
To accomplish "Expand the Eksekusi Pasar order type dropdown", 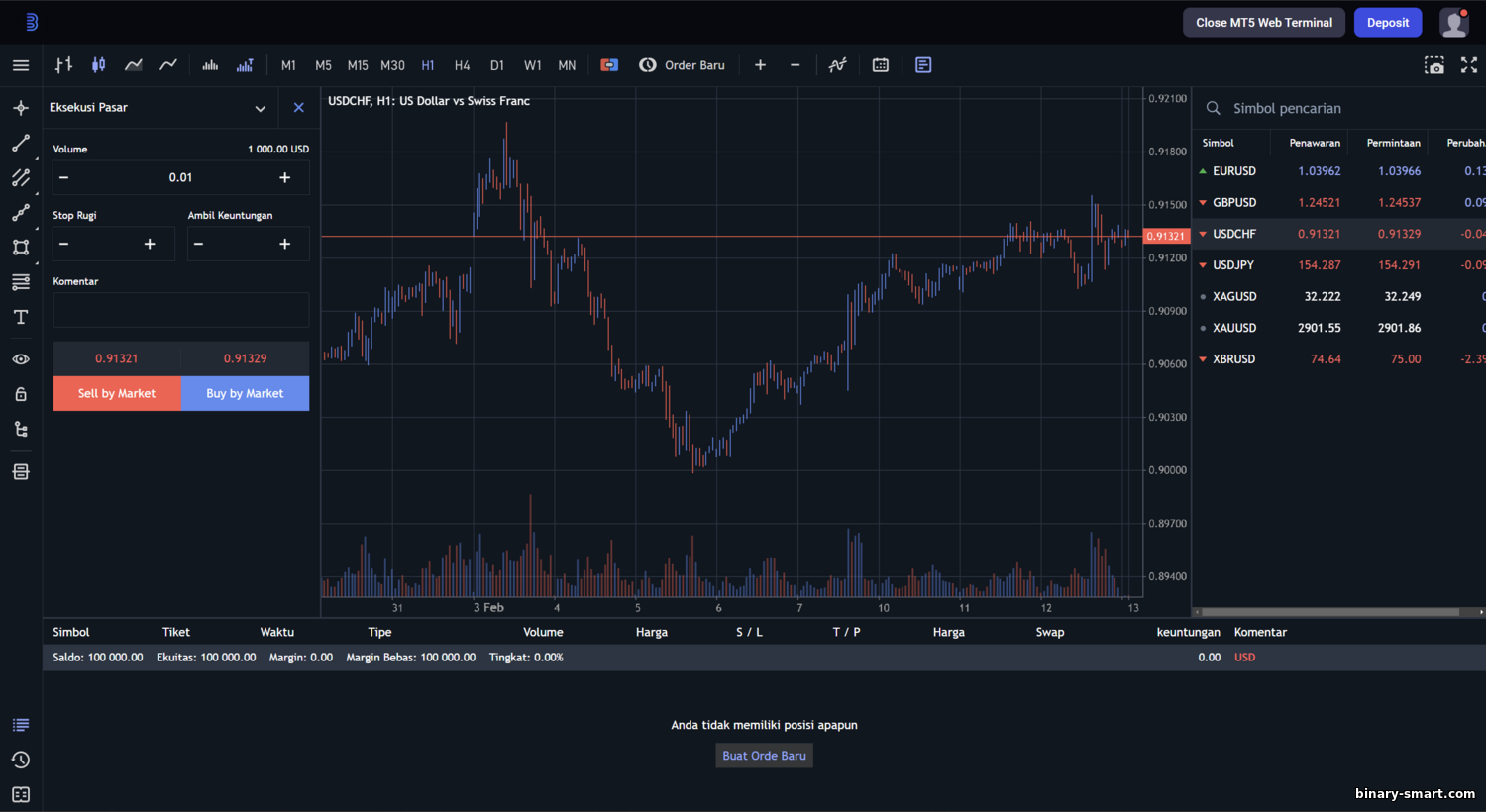I will pos(260,108).
